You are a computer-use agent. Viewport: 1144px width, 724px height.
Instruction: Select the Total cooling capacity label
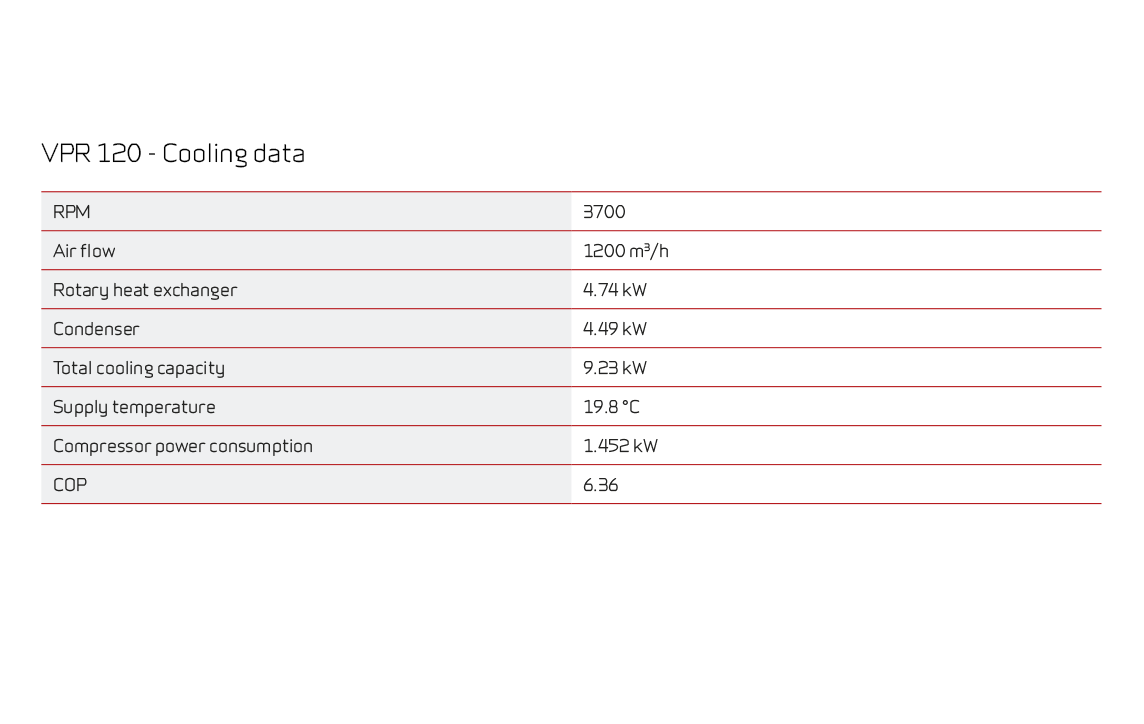click(139, 368)
